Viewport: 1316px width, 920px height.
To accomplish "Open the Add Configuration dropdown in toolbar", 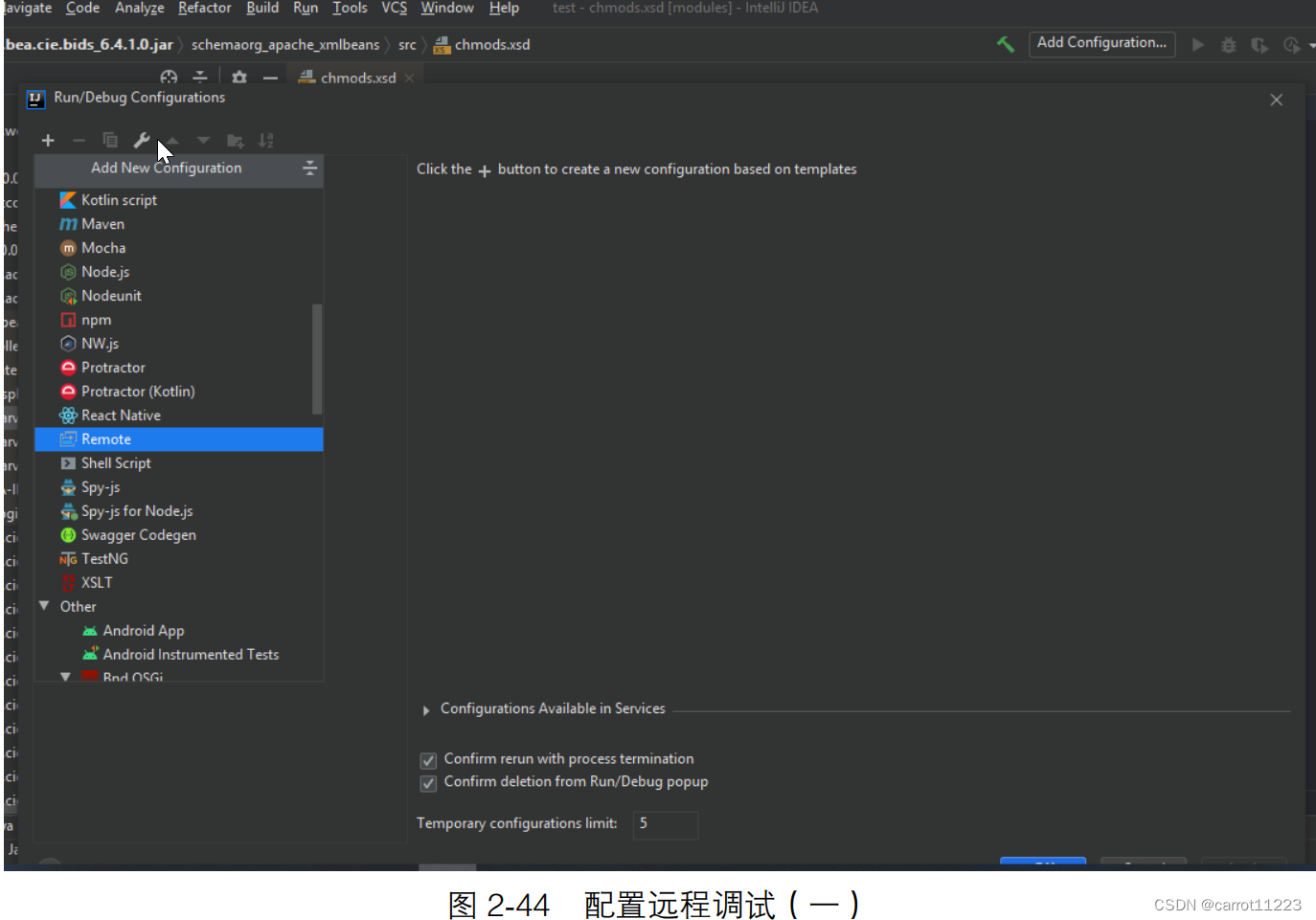I will (x=1101, y=43).
